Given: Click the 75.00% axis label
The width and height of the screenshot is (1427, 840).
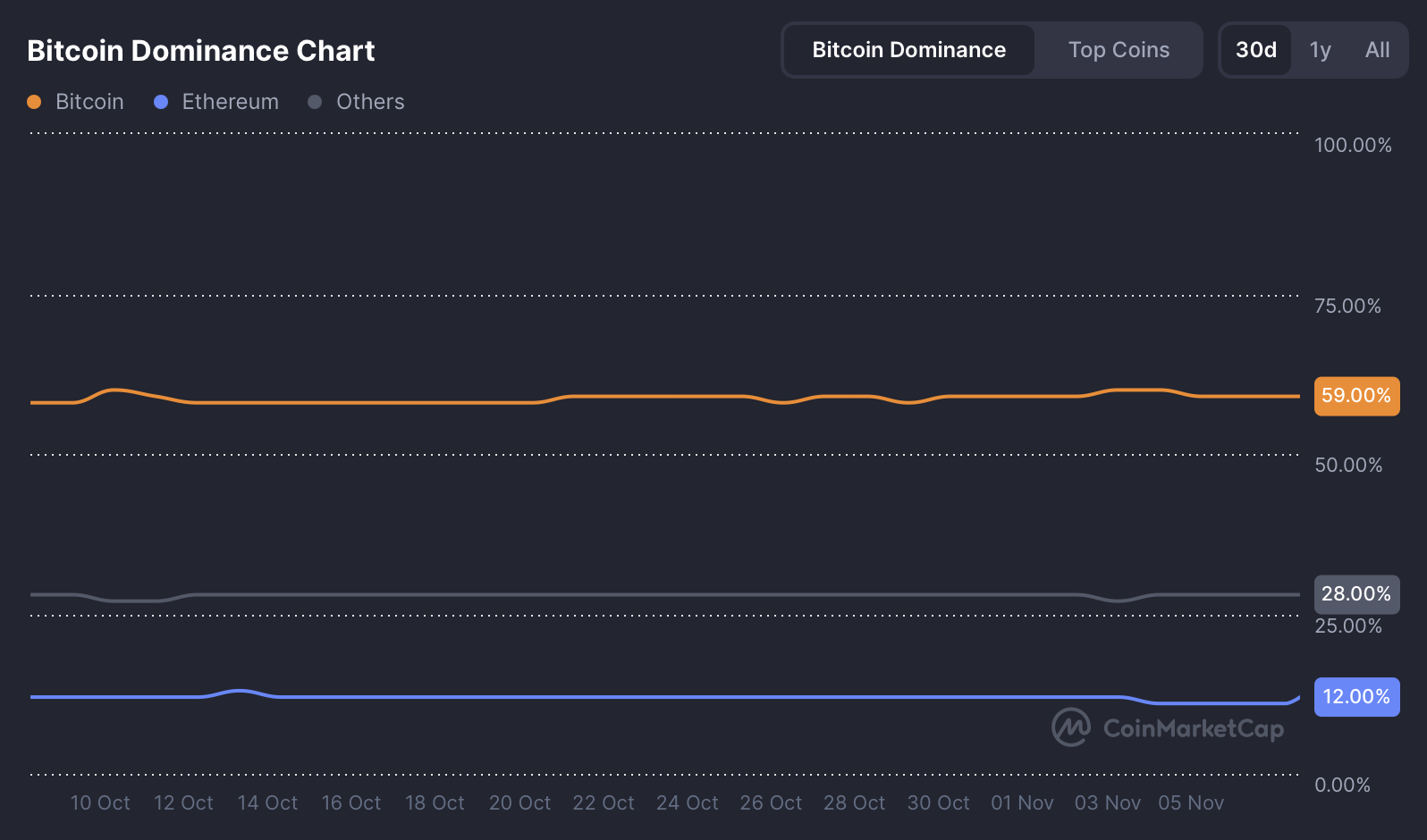Looking at the screenshot, I should pyautogui.click(x=1347, y=307).
